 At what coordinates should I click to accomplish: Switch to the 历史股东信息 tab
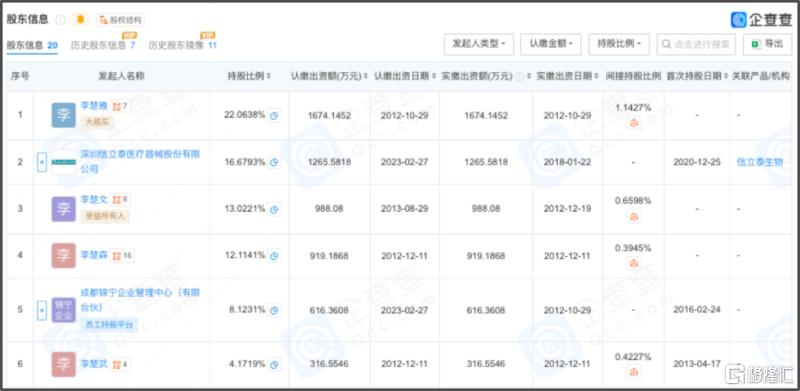point(103,45)
